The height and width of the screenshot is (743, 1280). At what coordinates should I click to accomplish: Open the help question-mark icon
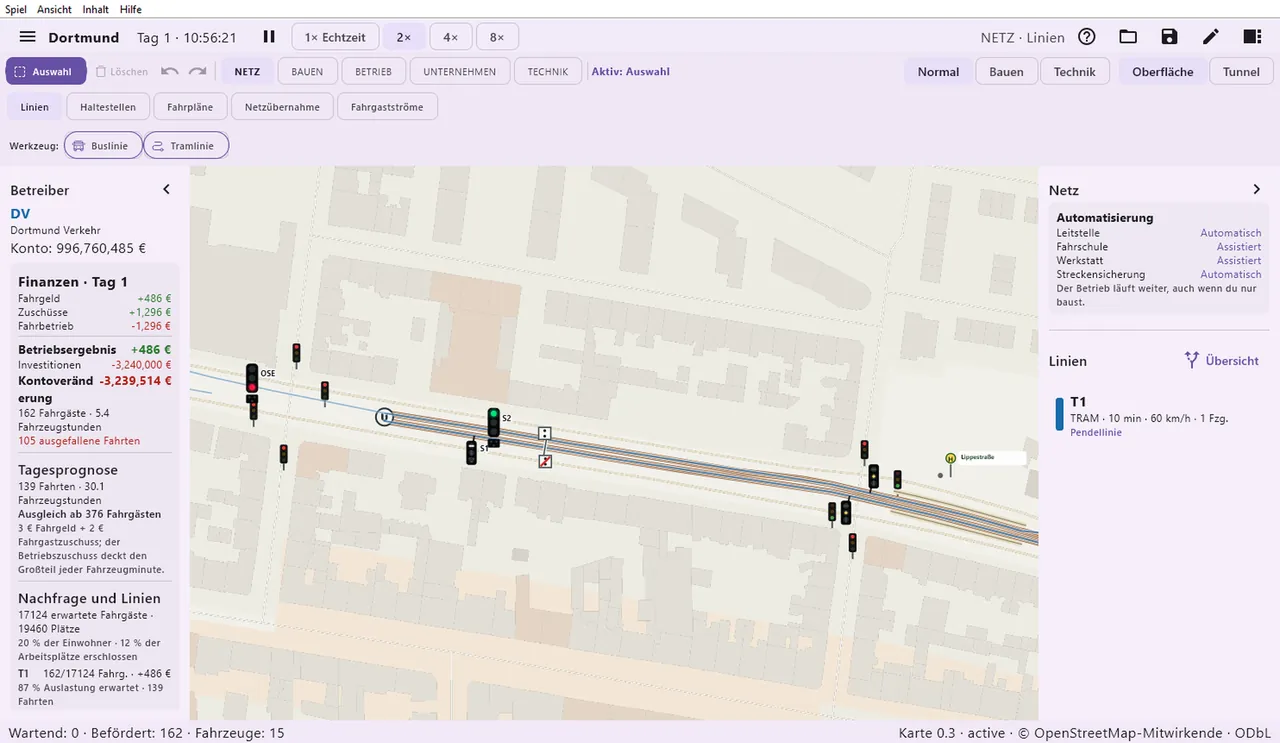1087,37
